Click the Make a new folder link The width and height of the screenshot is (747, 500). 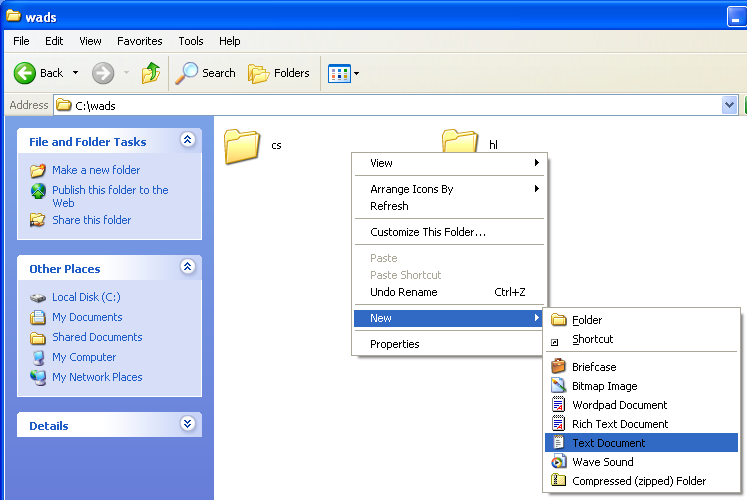coord(96,170)
